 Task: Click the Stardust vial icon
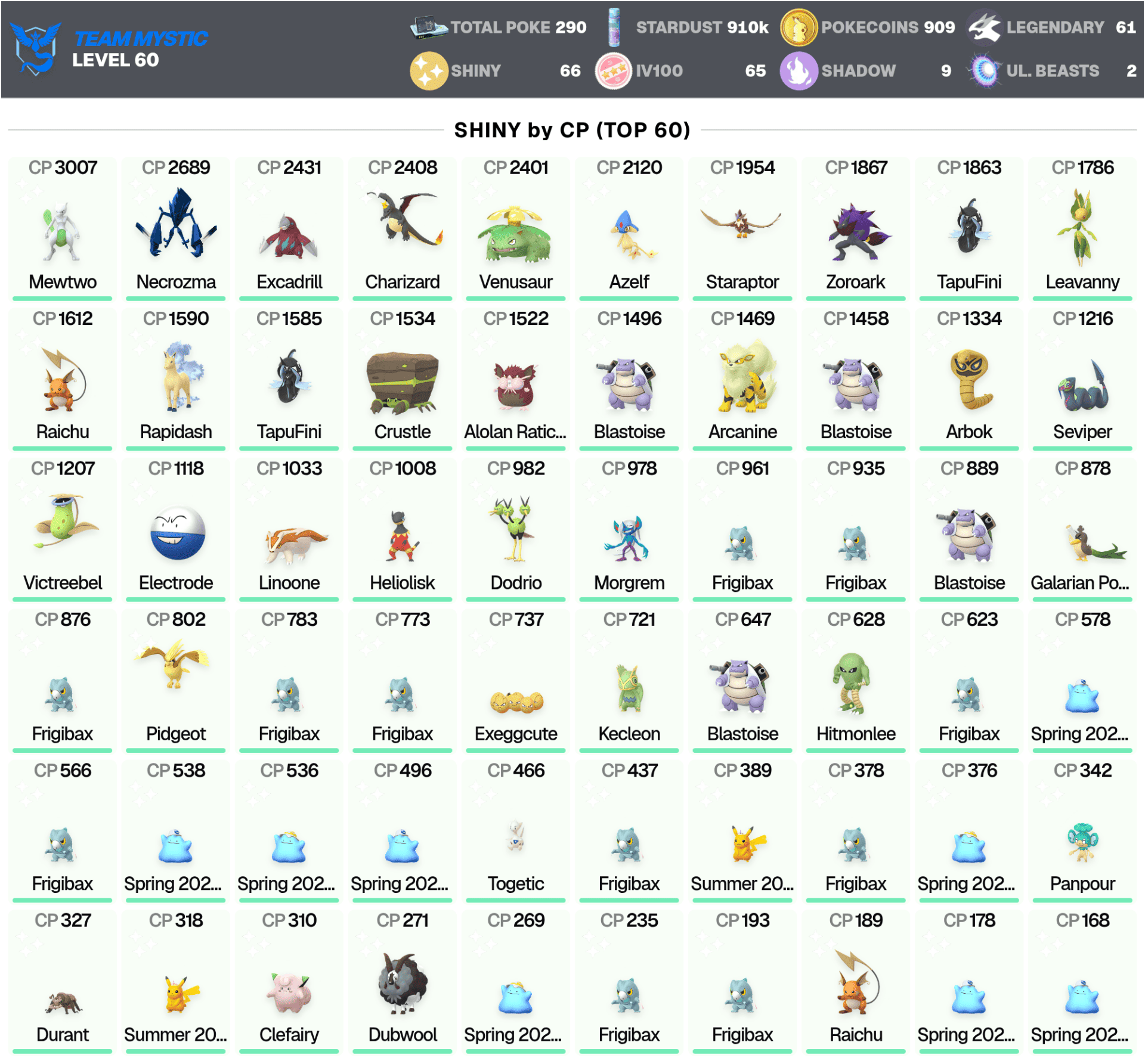click(x=614, y=27)
